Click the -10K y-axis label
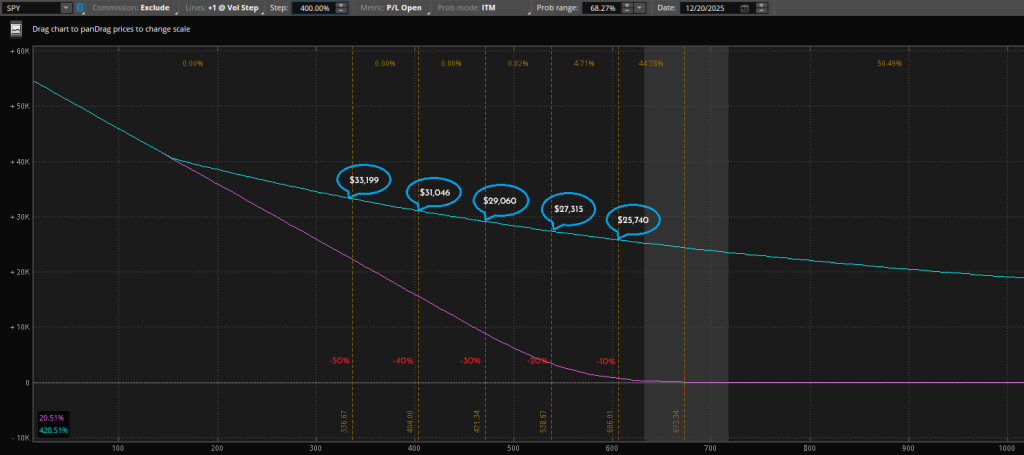Image resolution: width=1024 pixels, height=455 pixels. tap(20, 438)
